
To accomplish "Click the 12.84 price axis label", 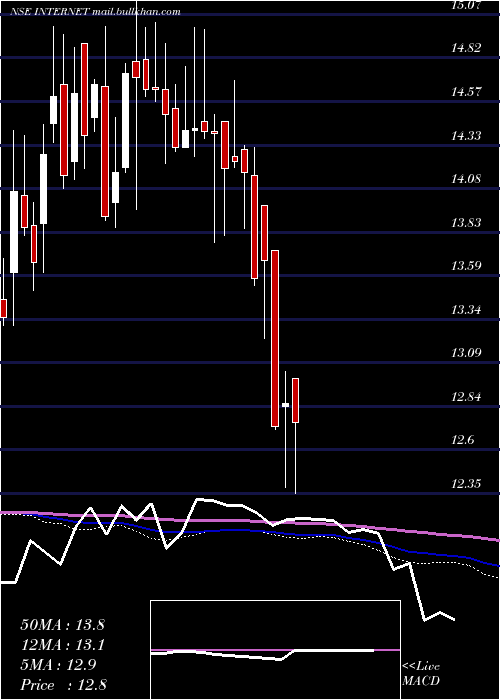I will pyautogui.click(x=466, y=396).
